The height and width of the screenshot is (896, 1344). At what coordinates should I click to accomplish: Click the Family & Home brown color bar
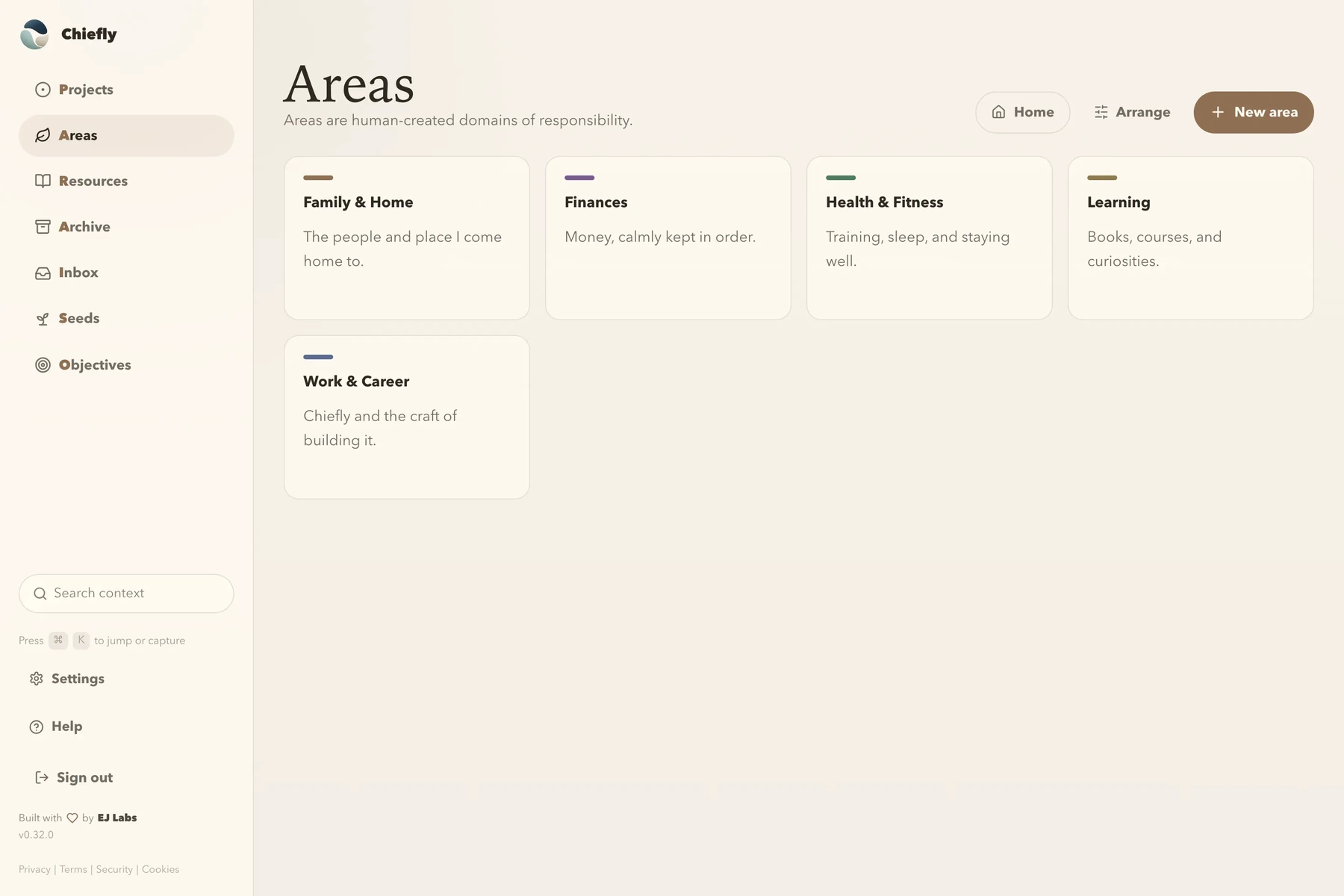click(318, 178)
